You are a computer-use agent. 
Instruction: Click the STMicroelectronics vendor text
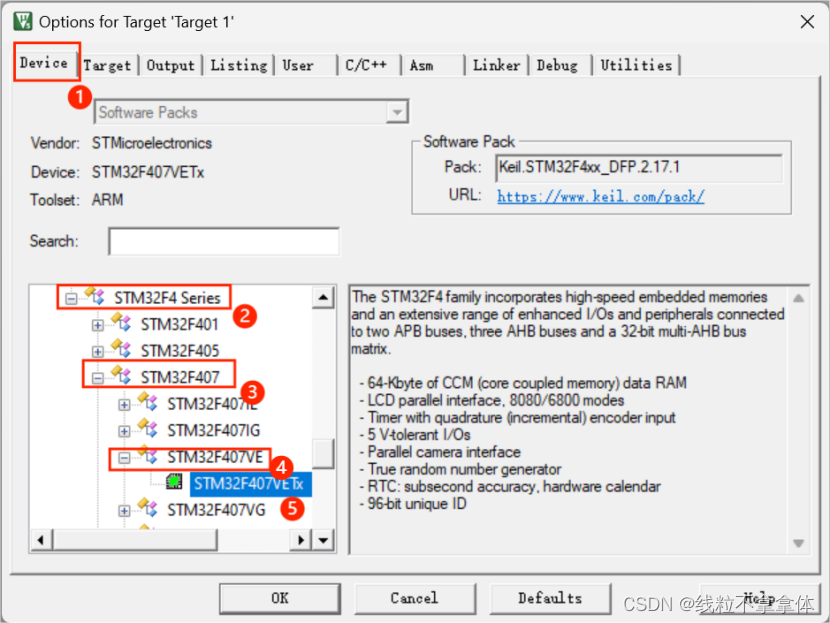pos(152,143)
